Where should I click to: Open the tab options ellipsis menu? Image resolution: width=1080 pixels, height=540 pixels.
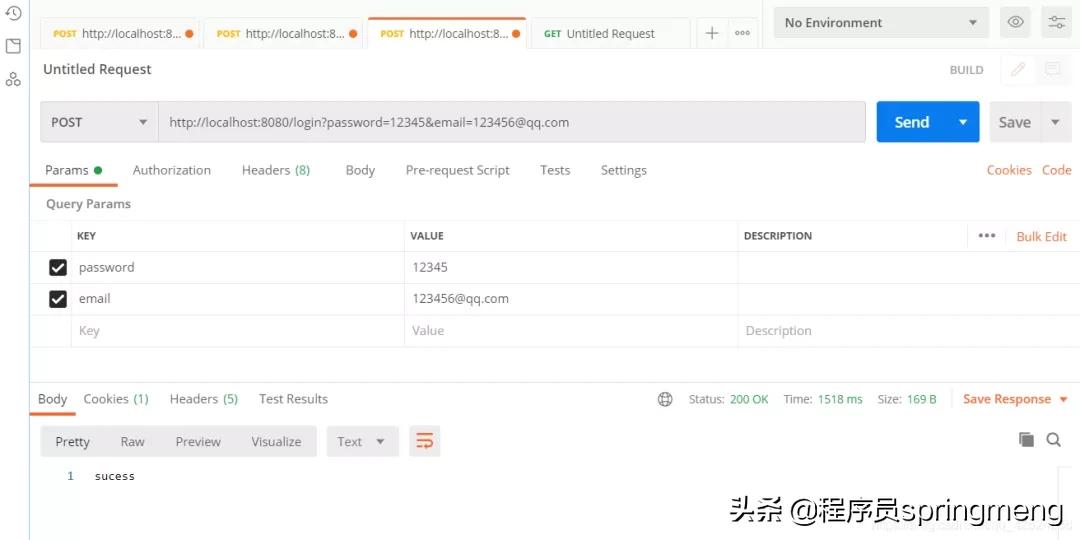(742, 33)
